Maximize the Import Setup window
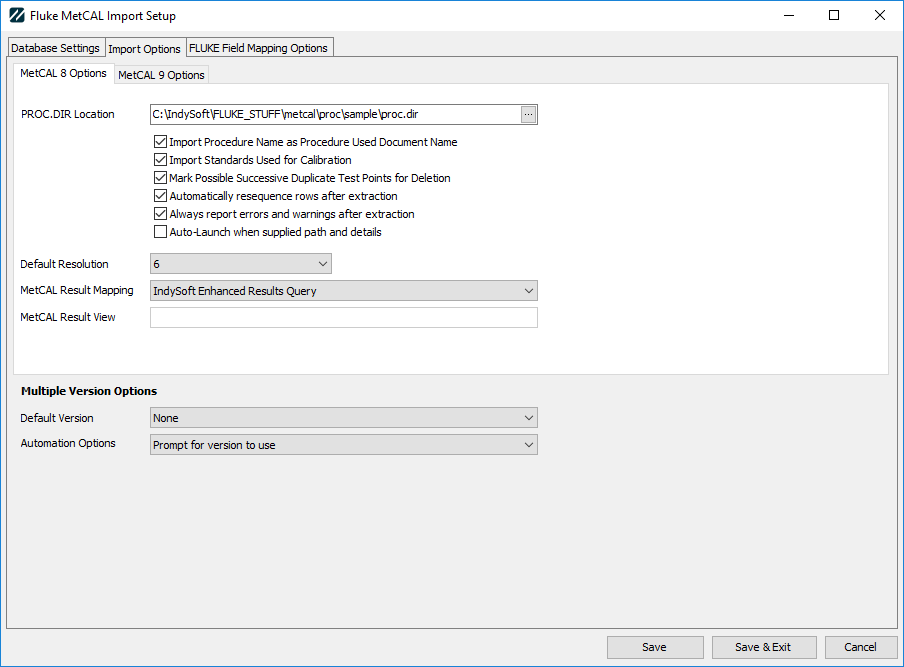Image resolution: width=904 pixels, height=667 pixels. (834, 16)
